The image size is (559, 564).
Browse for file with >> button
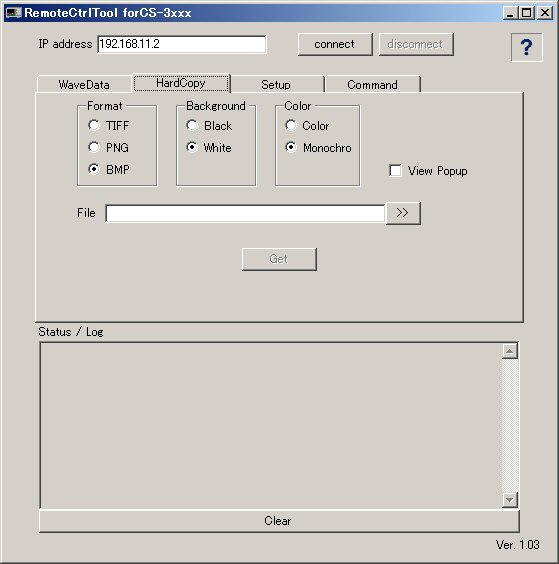403,213
